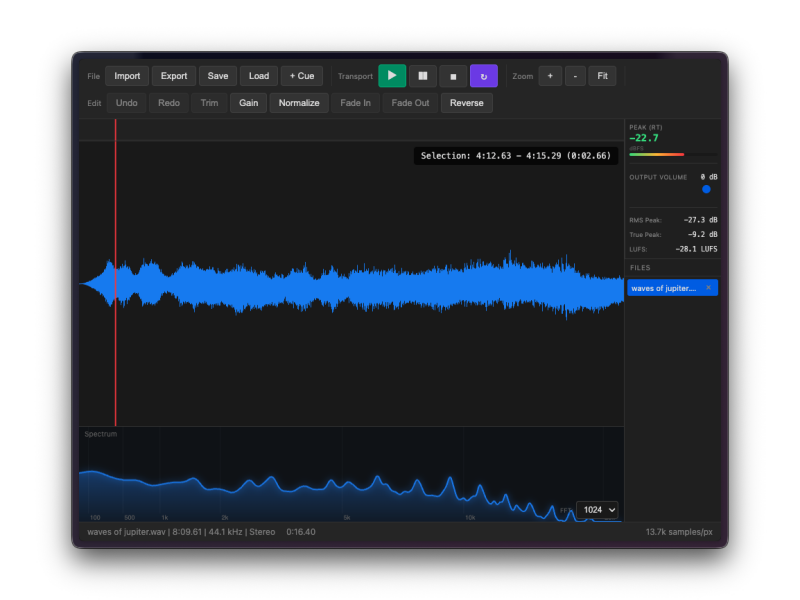Open the FFT size 1024 dropdown
The height and width of the screenshot is (600, 800).
(x=598, y=510)
